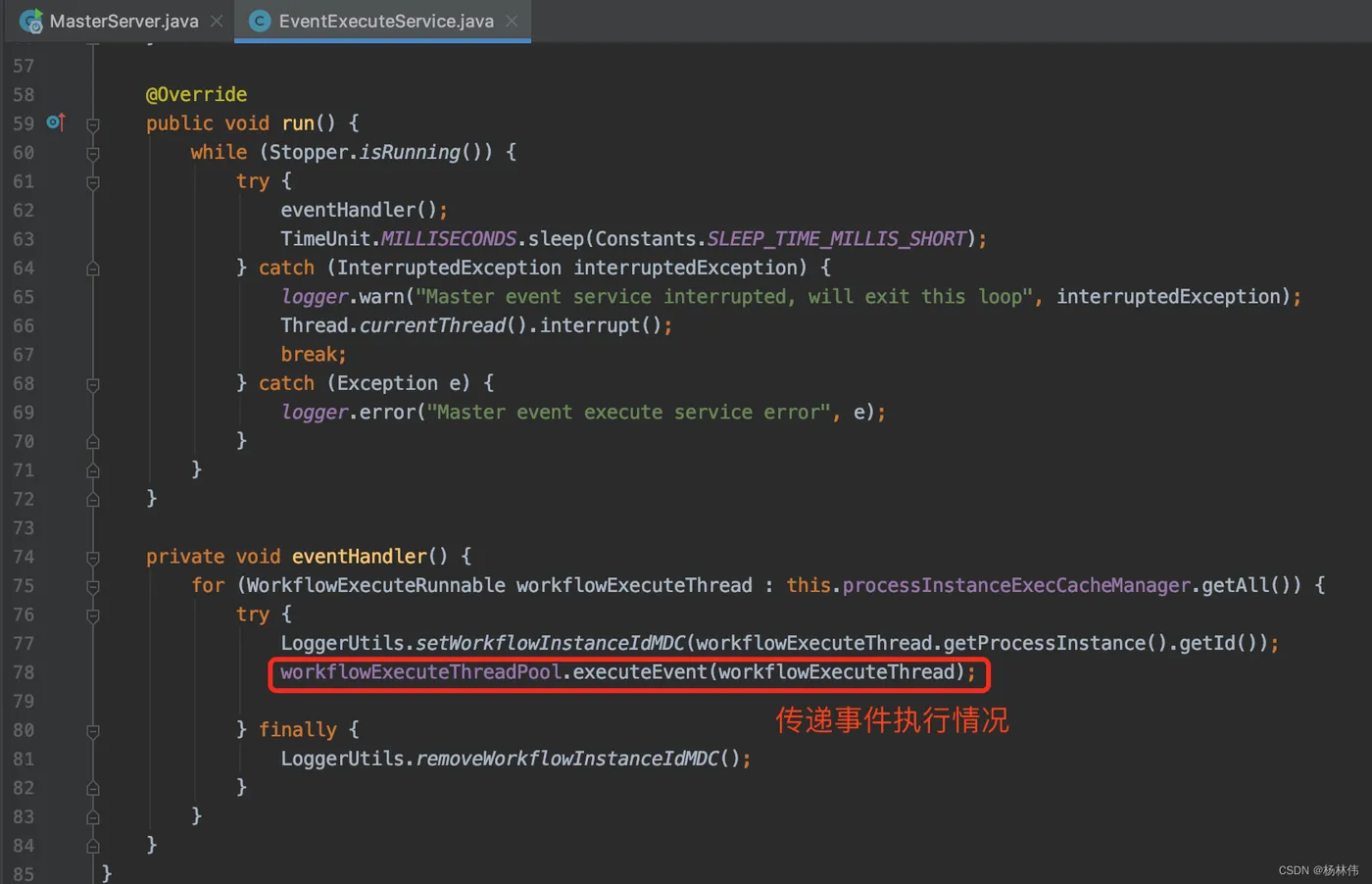The image size is (1372, 884).
Task: Click line number 77 in the gutter
Action: 24,644
